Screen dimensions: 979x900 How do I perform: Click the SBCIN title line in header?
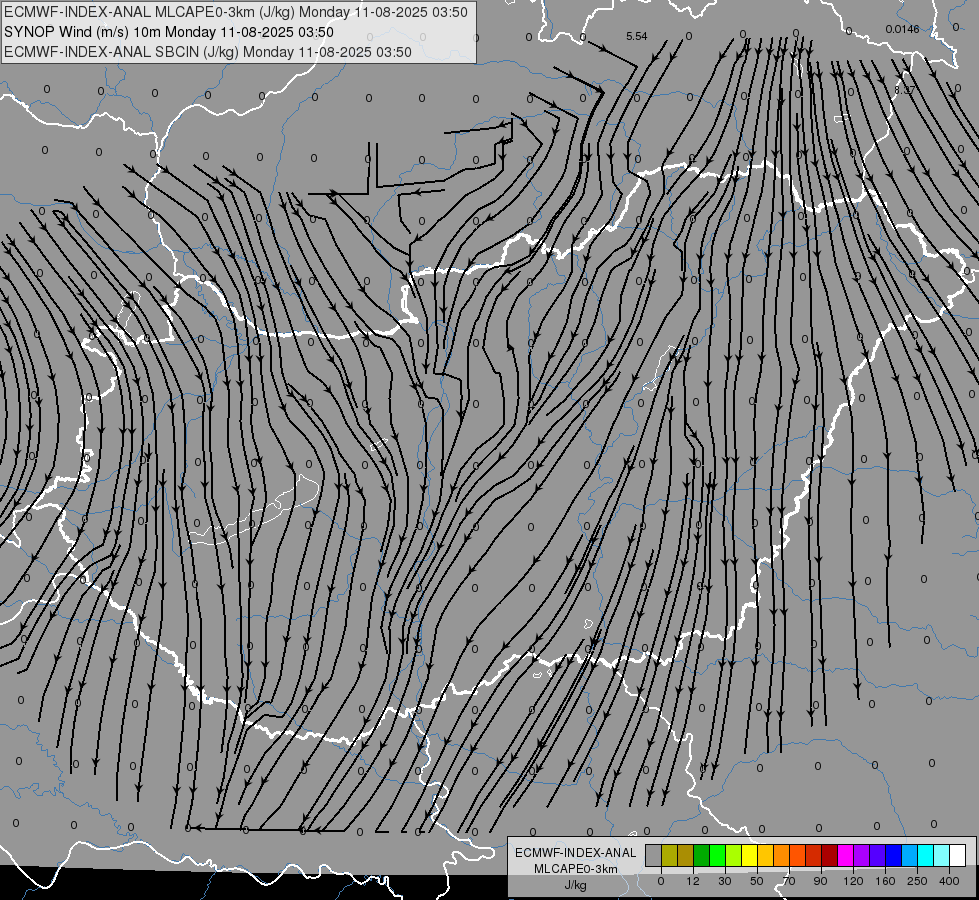(208, 52)
